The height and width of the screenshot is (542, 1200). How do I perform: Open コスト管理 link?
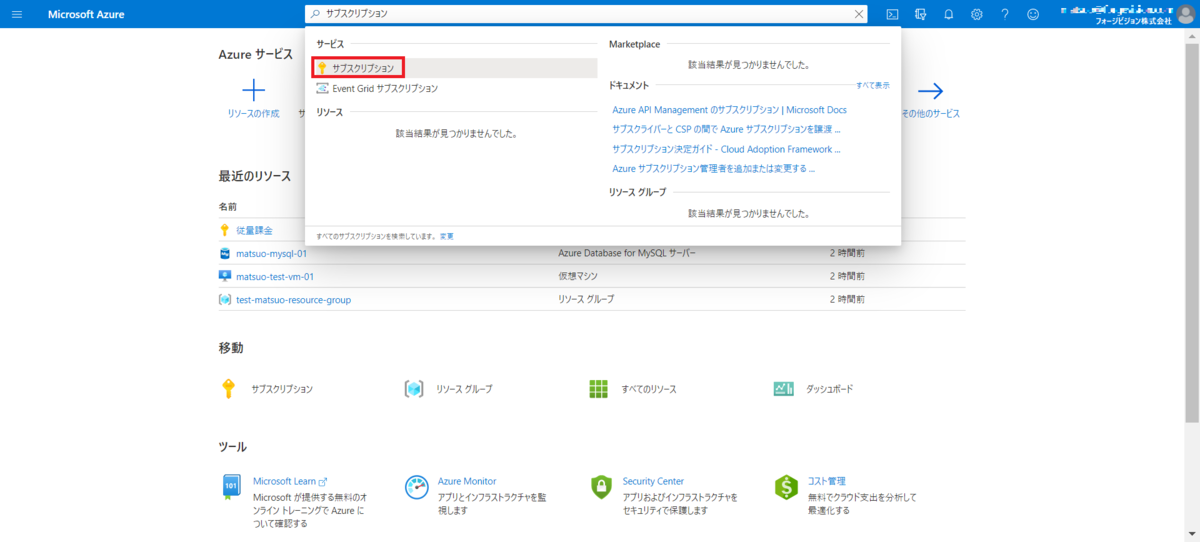tap(827, 481)
